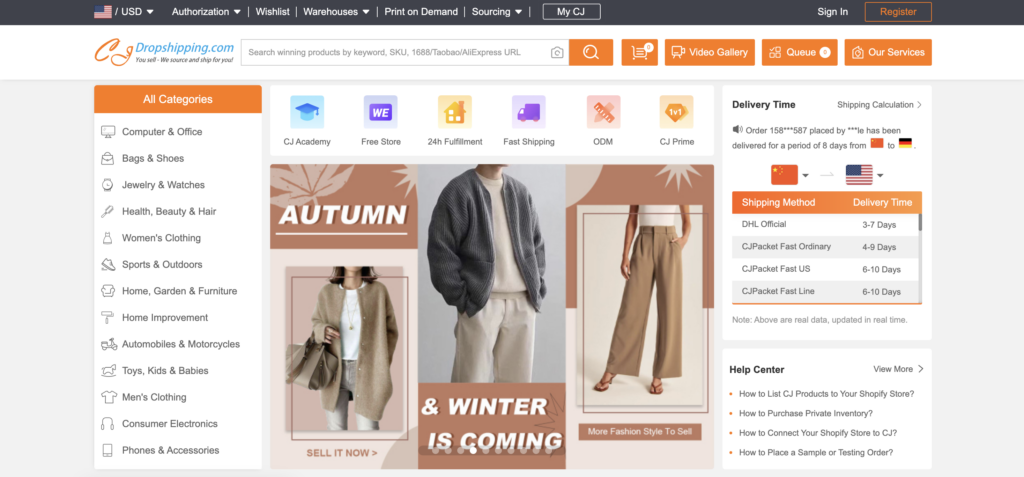1024x477 pixels.
Task: Click the orange search magnifier button
Action: point(590,53)
